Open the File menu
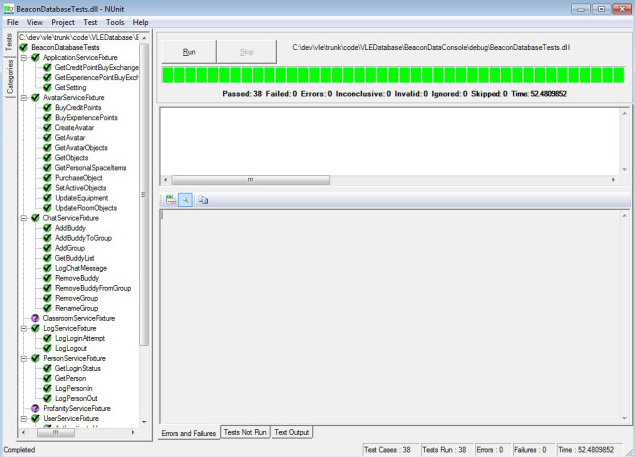635x457 pixels. coord(13,22)
